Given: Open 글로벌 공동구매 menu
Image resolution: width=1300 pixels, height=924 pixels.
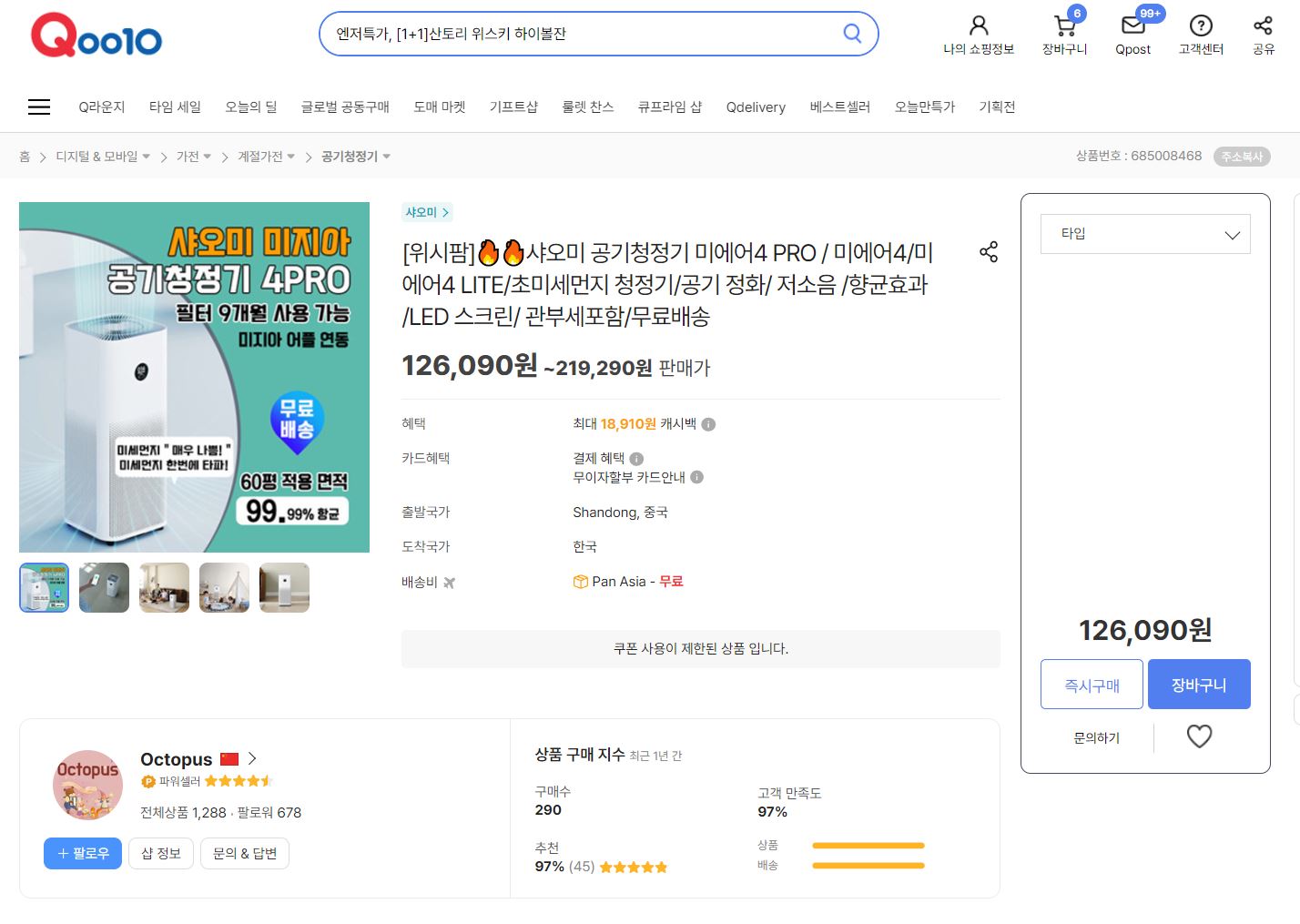Looking at the screenshot, I should (345, 107).
